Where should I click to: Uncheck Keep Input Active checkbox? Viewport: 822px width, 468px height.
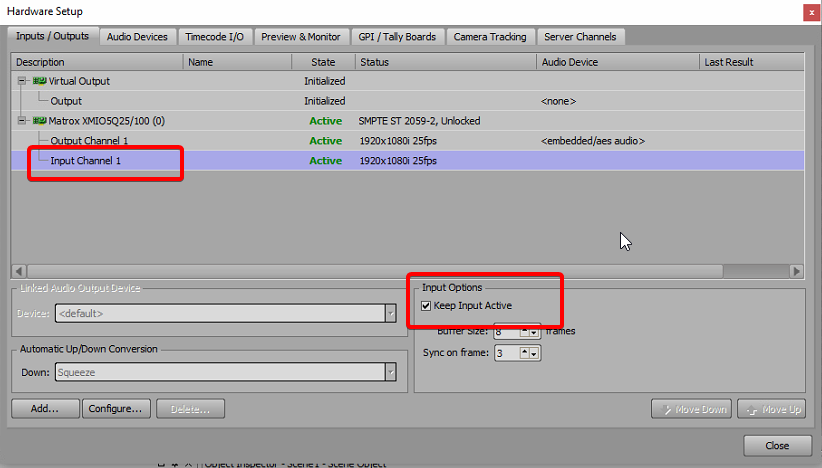coord(426,306)
